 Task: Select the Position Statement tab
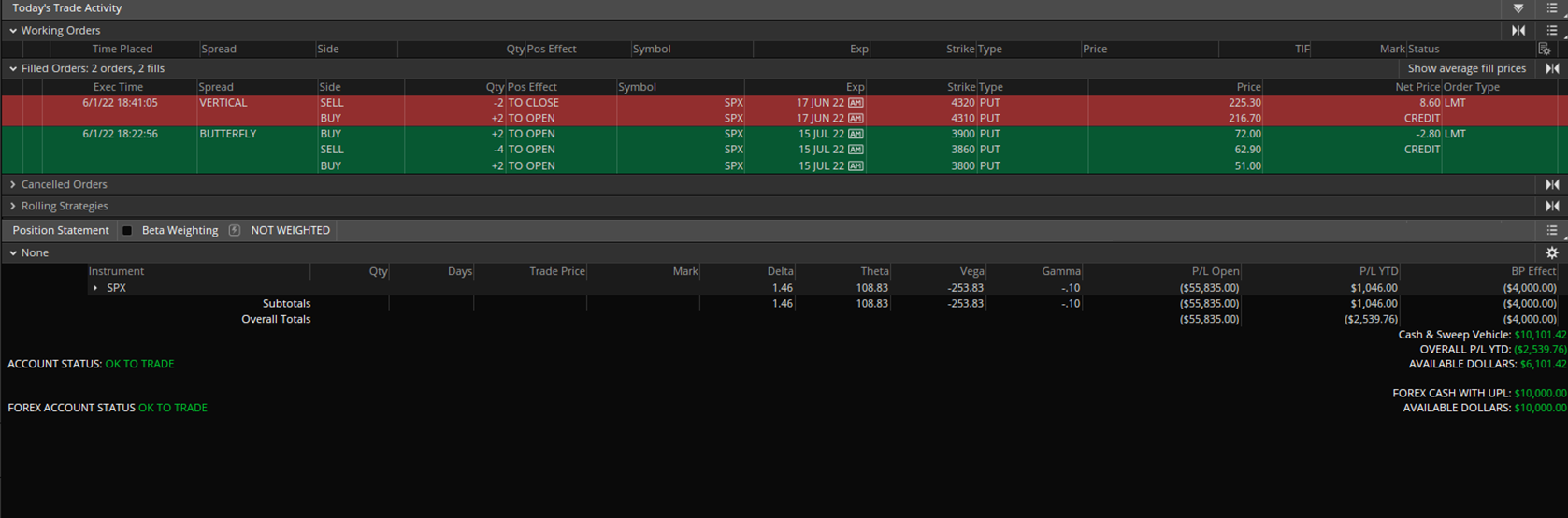[x=61, y=230]
